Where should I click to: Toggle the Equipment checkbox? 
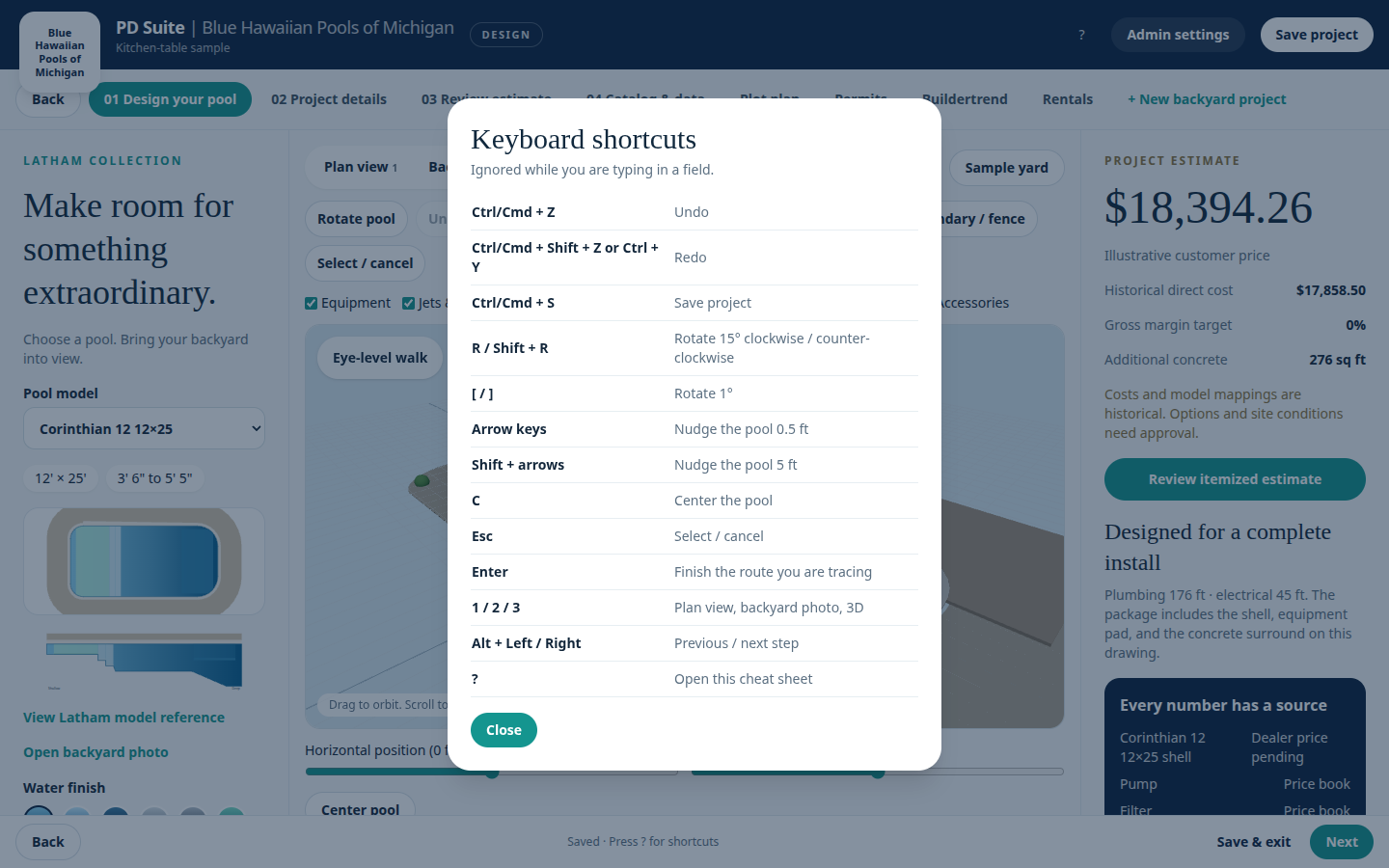[311, 303]
